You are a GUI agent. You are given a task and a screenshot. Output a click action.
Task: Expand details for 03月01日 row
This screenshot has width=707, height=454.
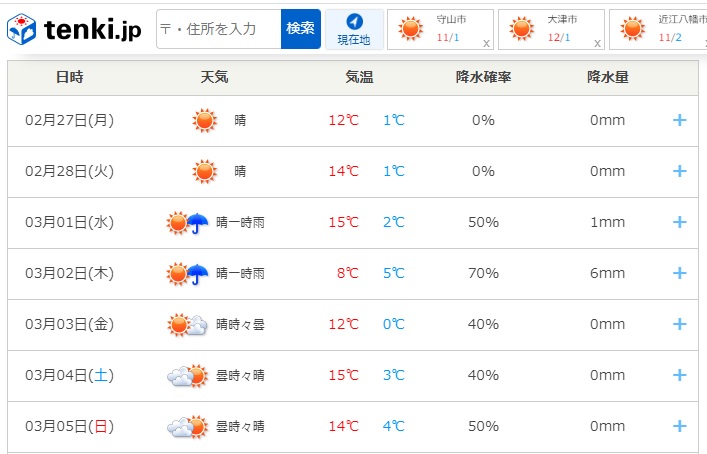tap(679, 222)
